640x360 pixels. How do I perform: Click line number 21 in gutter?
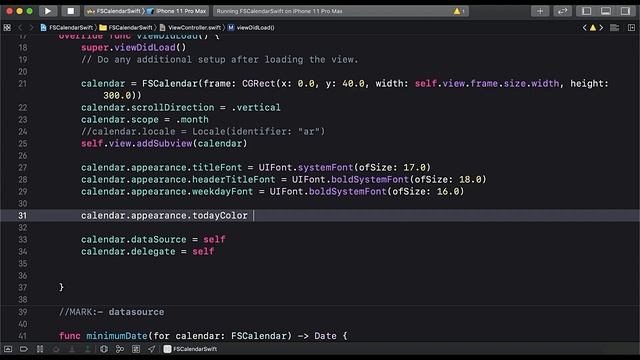pyautogui.click(x=22, y=84)
